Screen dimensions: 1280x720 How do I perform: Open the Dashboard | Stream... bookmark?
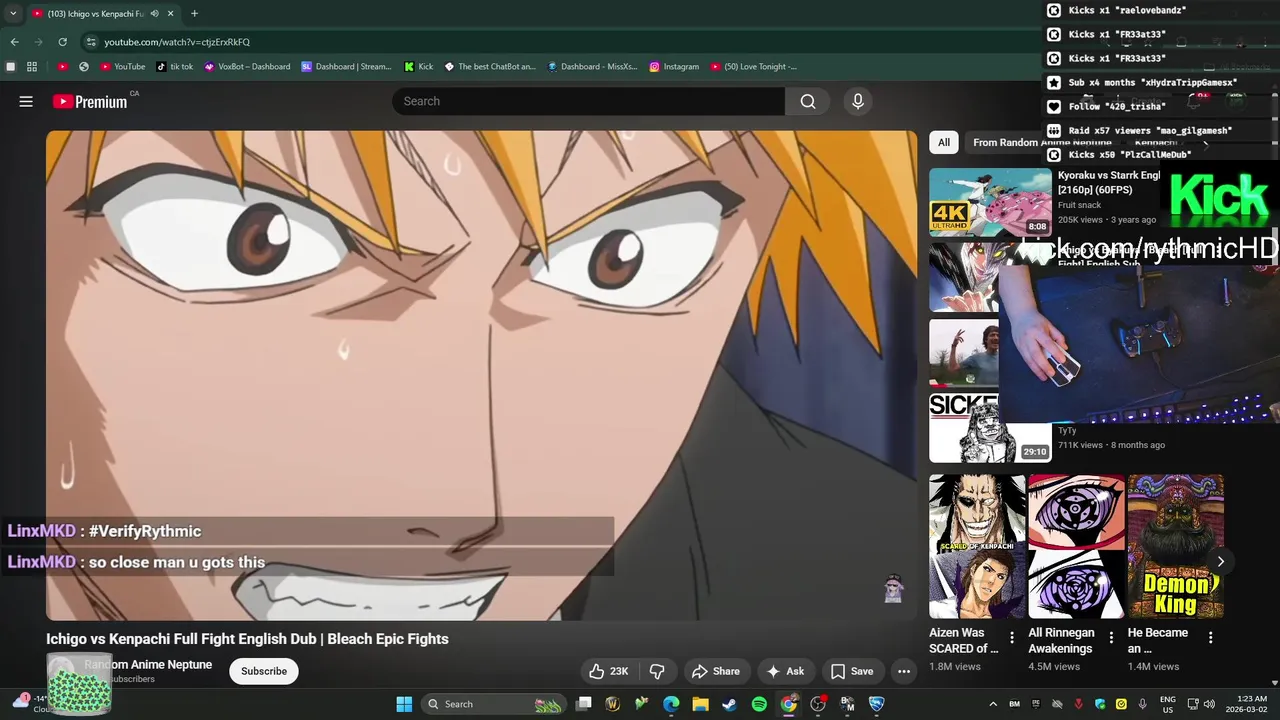coord(346,67)
